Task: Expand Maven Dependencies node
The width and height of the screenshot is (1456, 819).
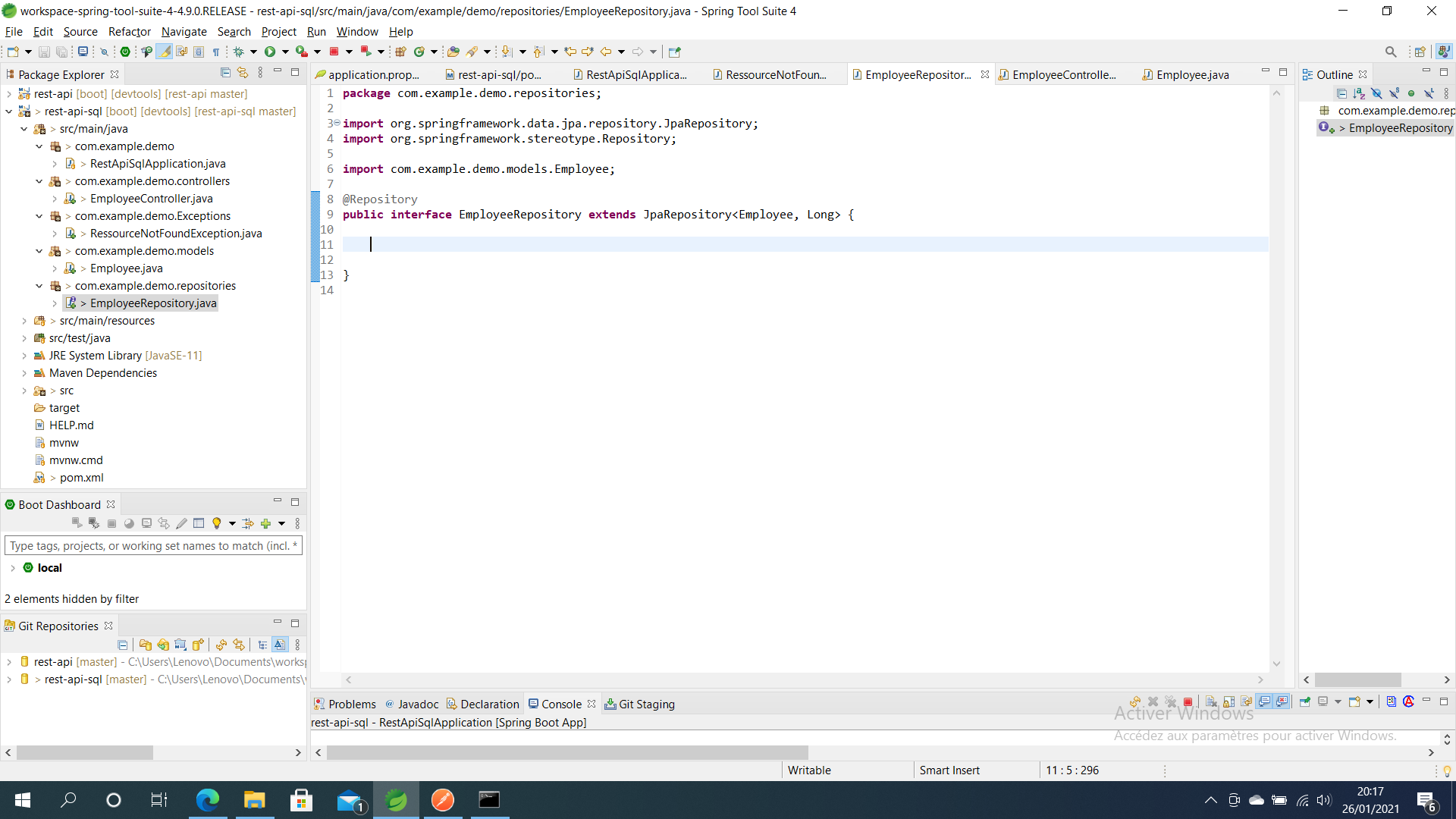Action: click(24, 373)
